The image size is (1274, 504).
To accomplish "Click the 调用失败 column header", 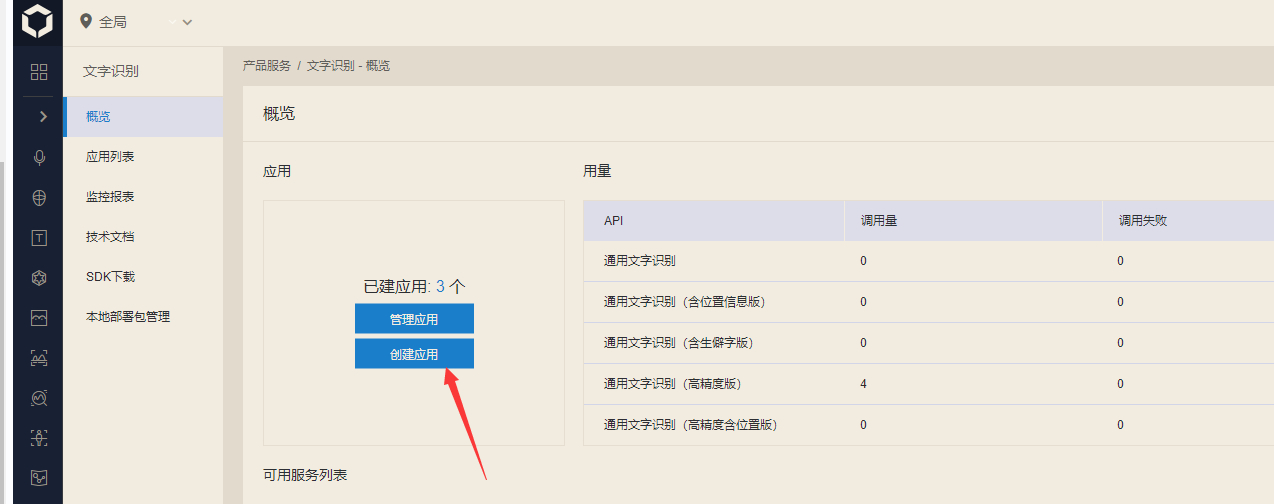I will point(1143,221).
